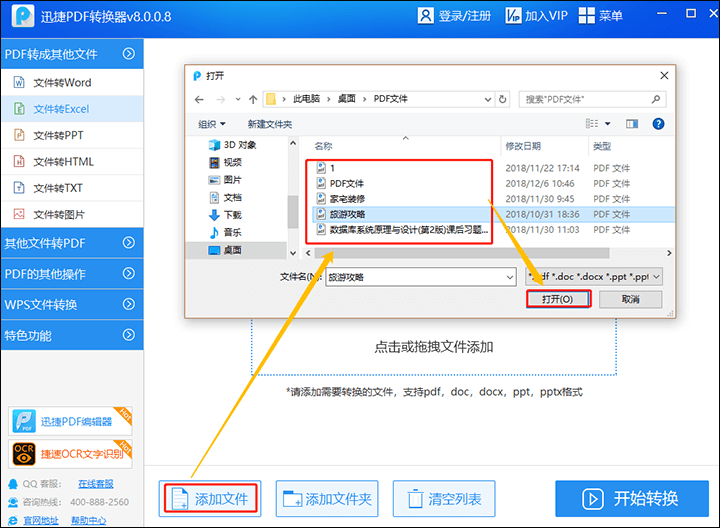Expand the address bar path dropdown
This screenshot has height=528, width=720.
tap(488, 99)
